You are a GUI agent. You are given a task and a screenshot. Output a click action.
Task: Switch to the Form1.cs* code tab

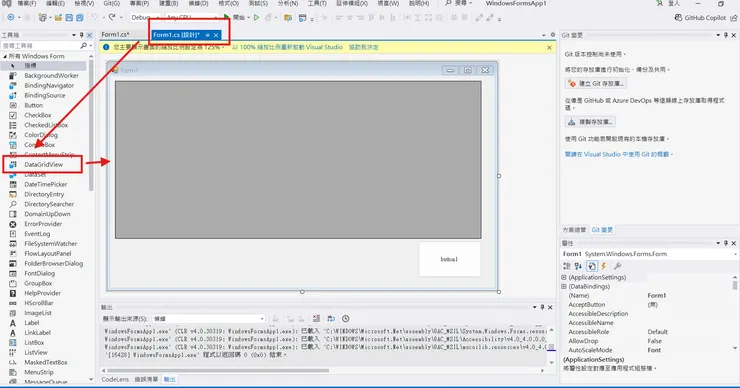pos(116,34)
